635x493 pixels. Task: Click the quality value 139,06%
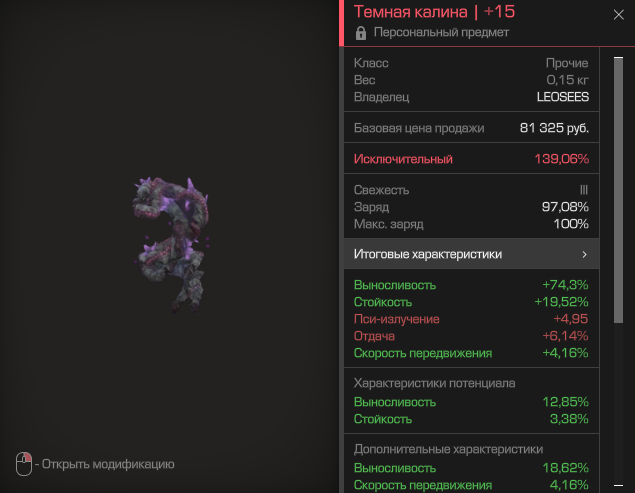pos(561,159)
